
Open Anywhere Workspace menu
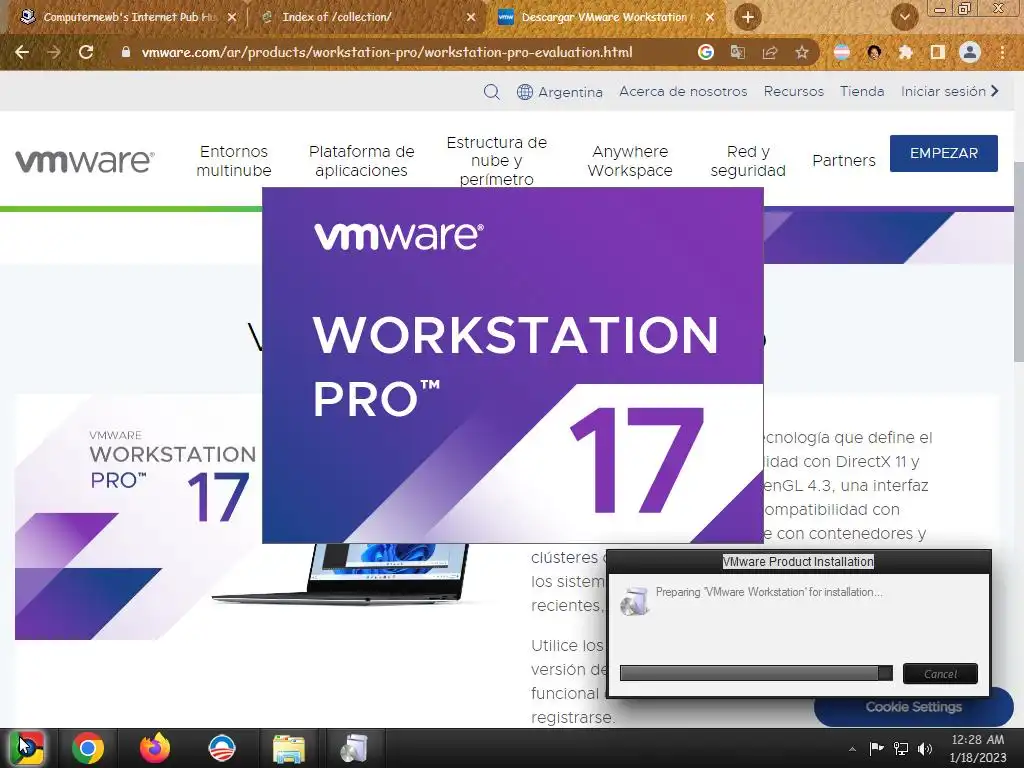[x=630, y=161]
